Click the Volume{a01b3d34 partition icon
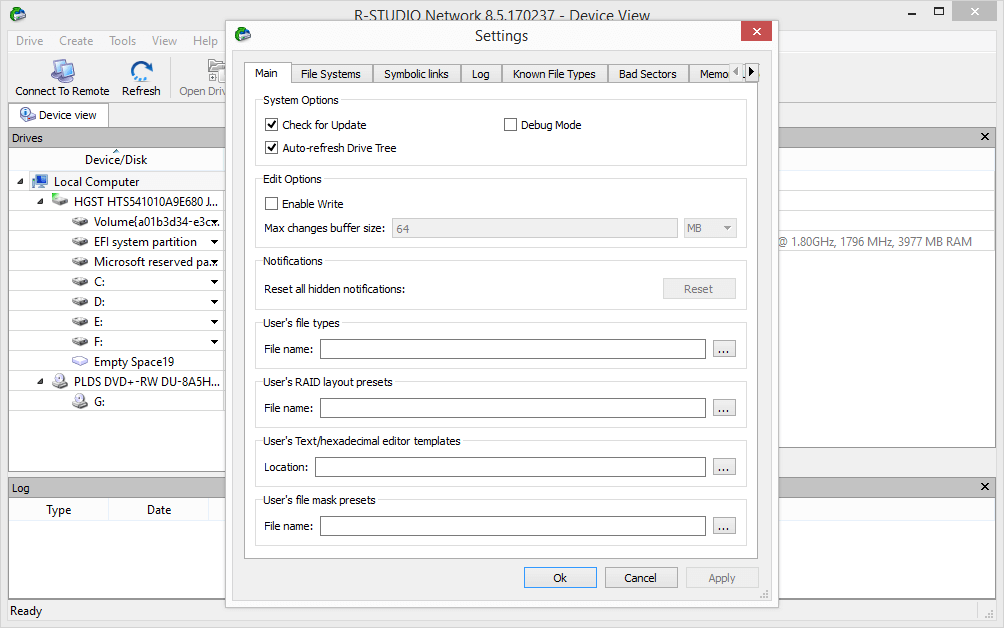 [80, 221]
